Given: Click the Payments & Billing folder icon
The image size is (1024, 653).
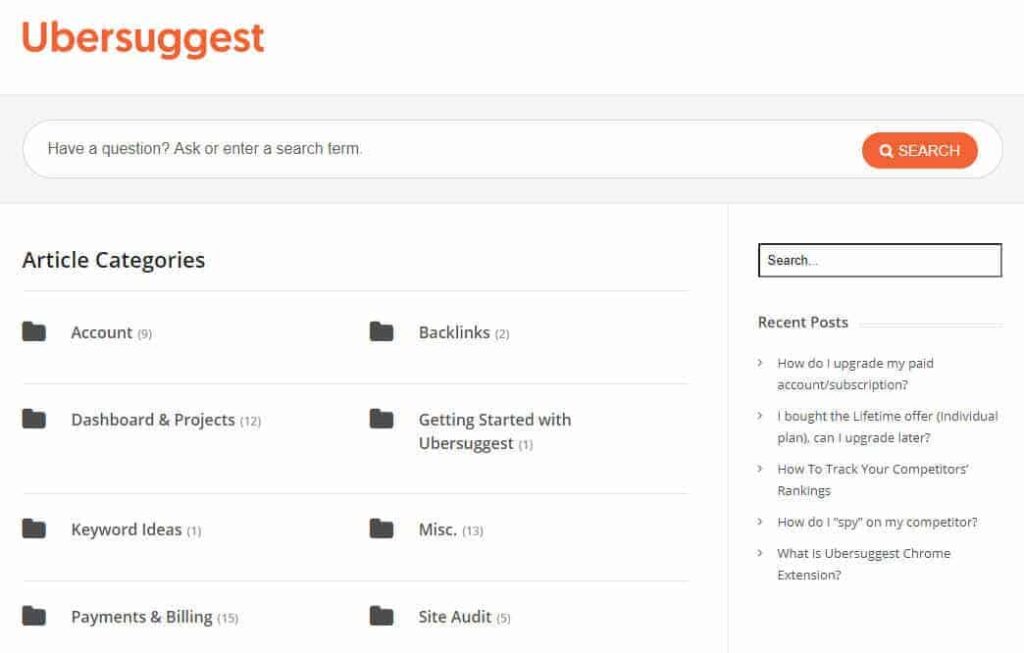Looking at the screenshot, I should 34,616.
